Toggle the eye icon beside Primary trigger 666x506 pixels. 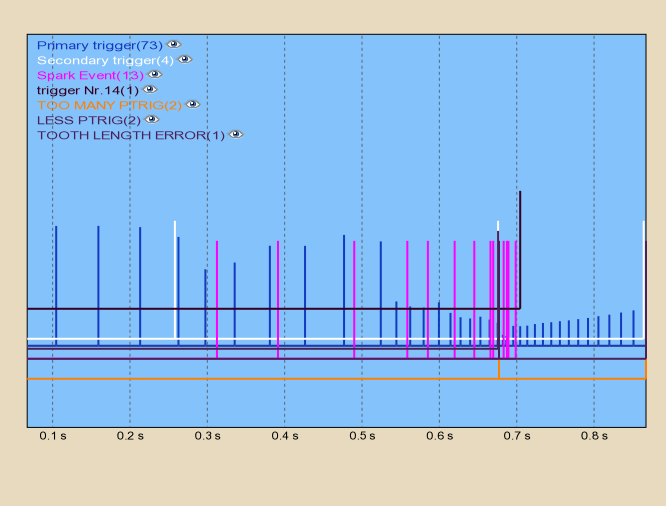(173, 45)
